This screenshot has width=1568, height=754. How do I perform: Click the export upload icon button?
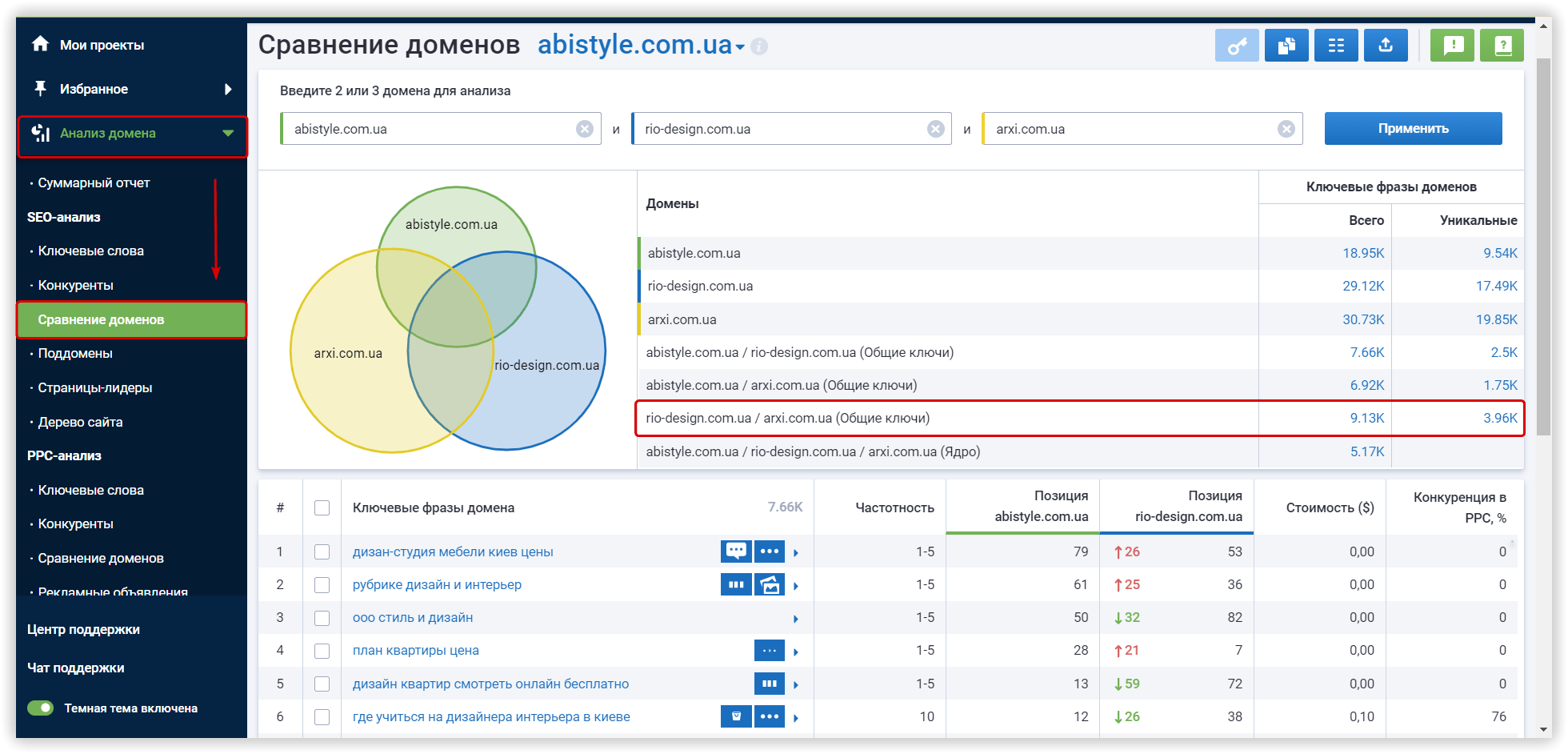pos(1386,46)
